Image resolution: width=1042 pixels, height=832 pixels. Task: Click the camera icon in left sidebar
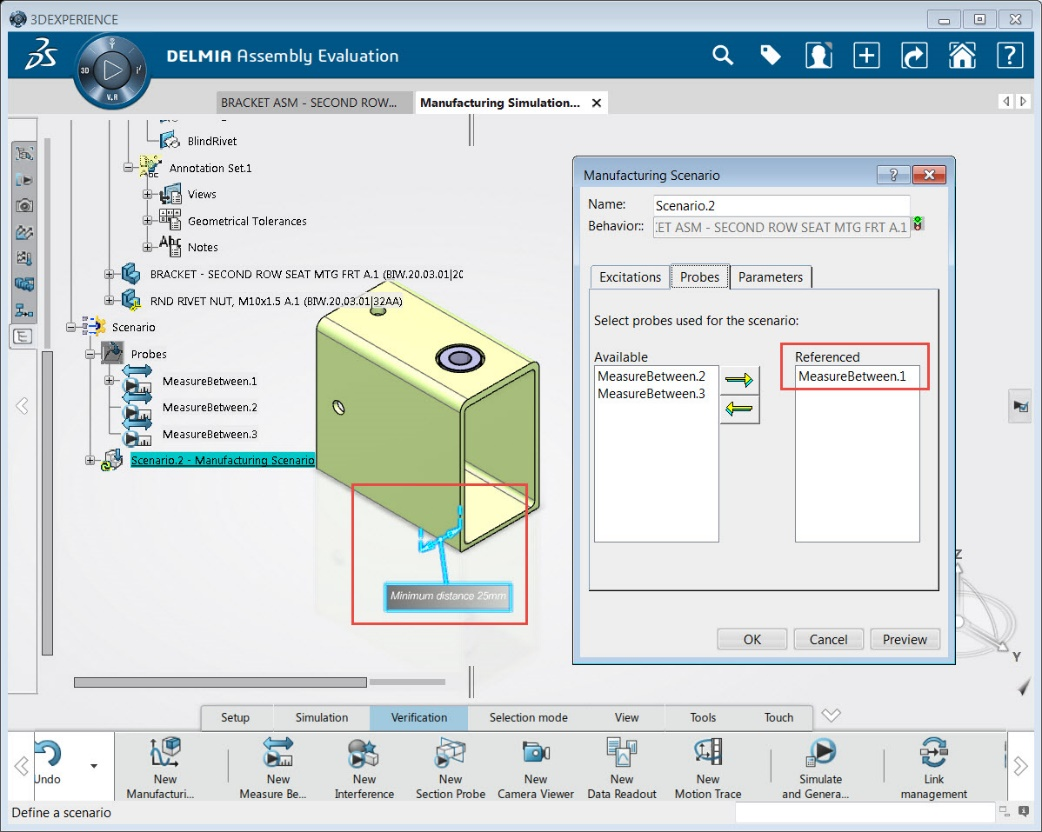point(25,205)
